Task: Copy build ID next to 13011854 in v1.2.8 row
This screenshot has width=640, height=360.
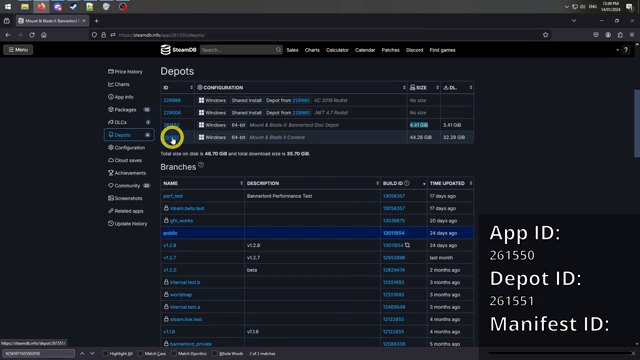Action: [407, 245]
